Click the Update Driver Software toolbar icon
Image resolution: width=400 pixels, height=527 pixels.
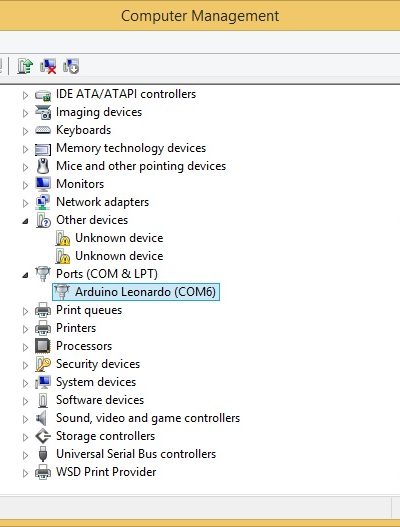coord(25,66)
